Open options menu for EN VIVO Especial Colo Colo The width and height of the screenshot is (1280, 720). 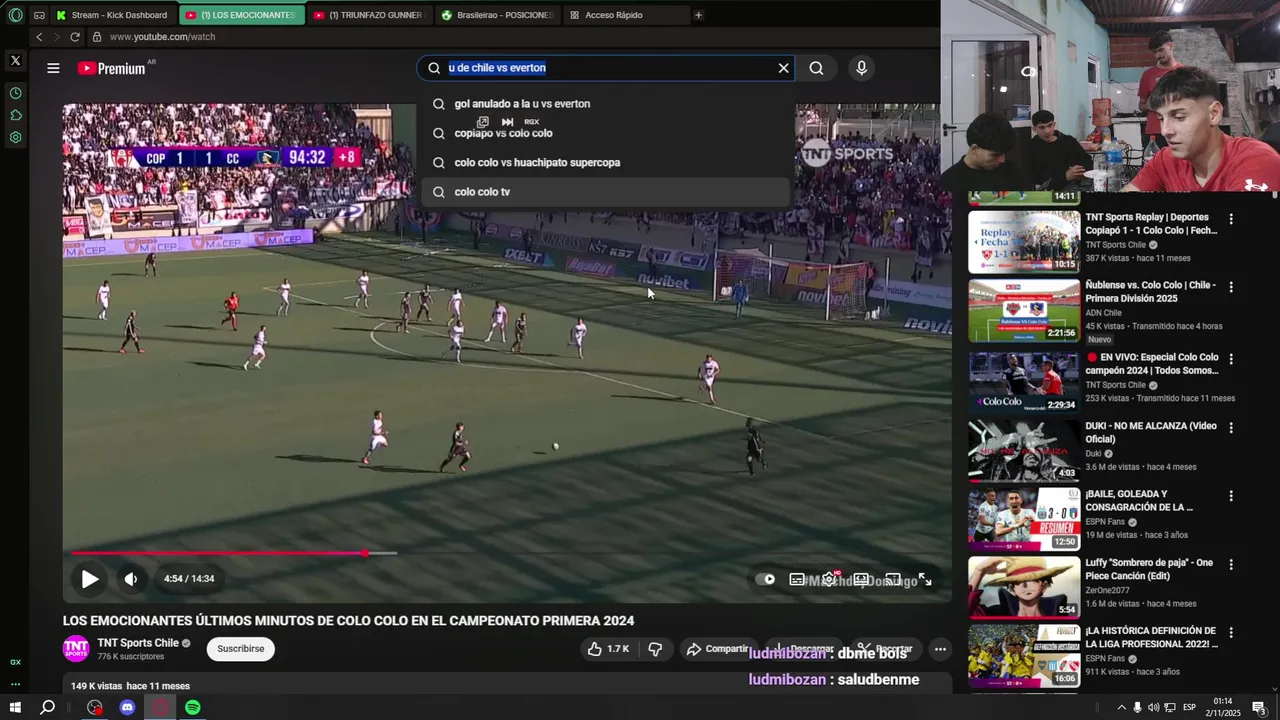[1231, 359]
